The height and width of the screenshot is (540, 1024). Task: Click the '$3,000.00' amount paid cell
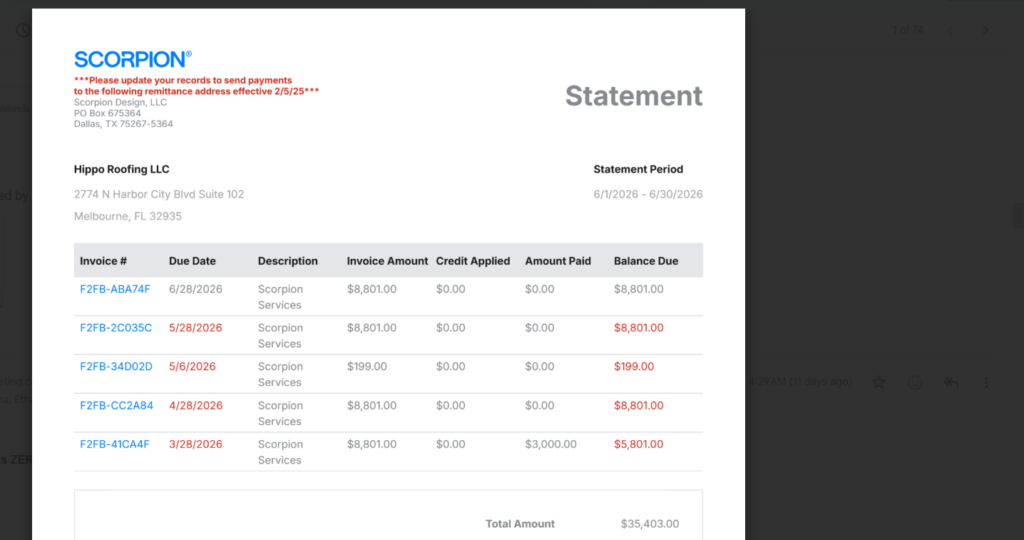(551, 444)
